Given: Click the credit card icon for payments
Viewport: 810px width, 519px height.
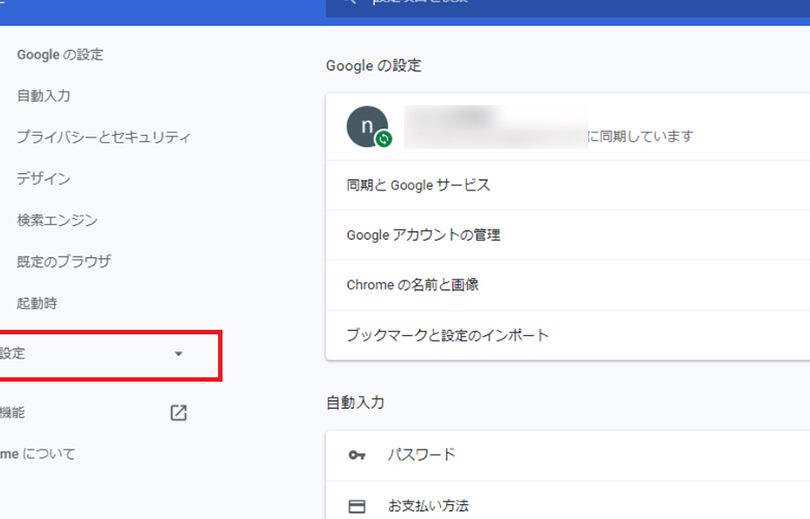Looking at the screenshot, I should click(357, 506).
